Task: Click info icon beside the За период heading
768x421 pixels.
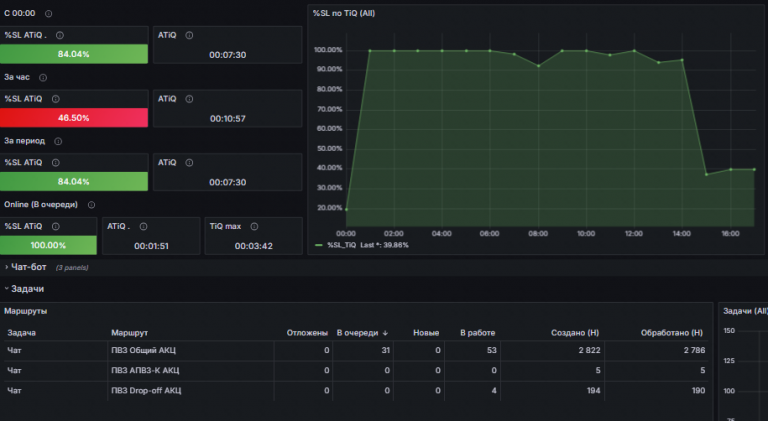Action: pyautogui.click(x=58, y=141)
